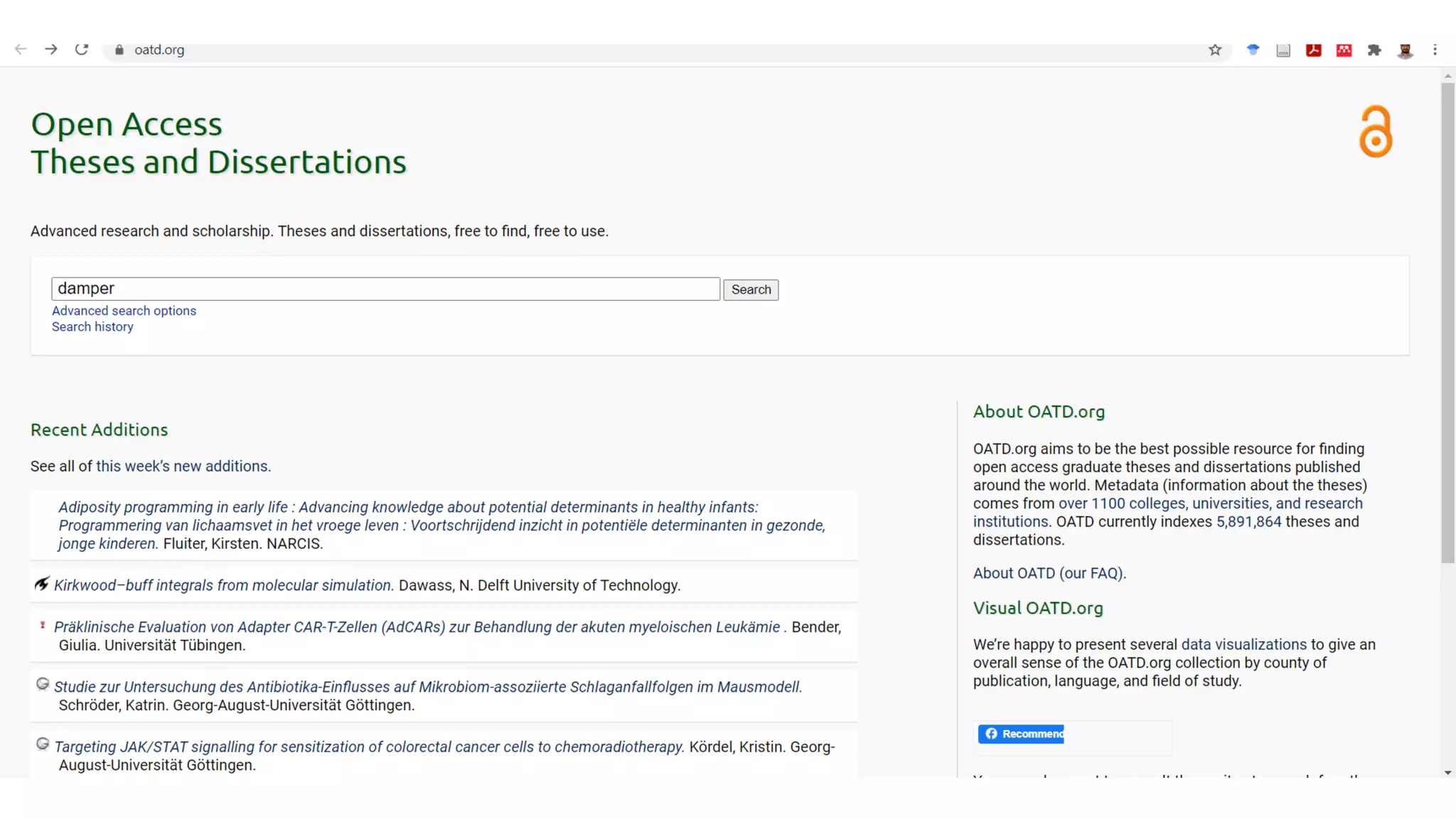The image size is (1456, 819).
Task: Click the data visualizations link
Action: [x=1243, y=644]
